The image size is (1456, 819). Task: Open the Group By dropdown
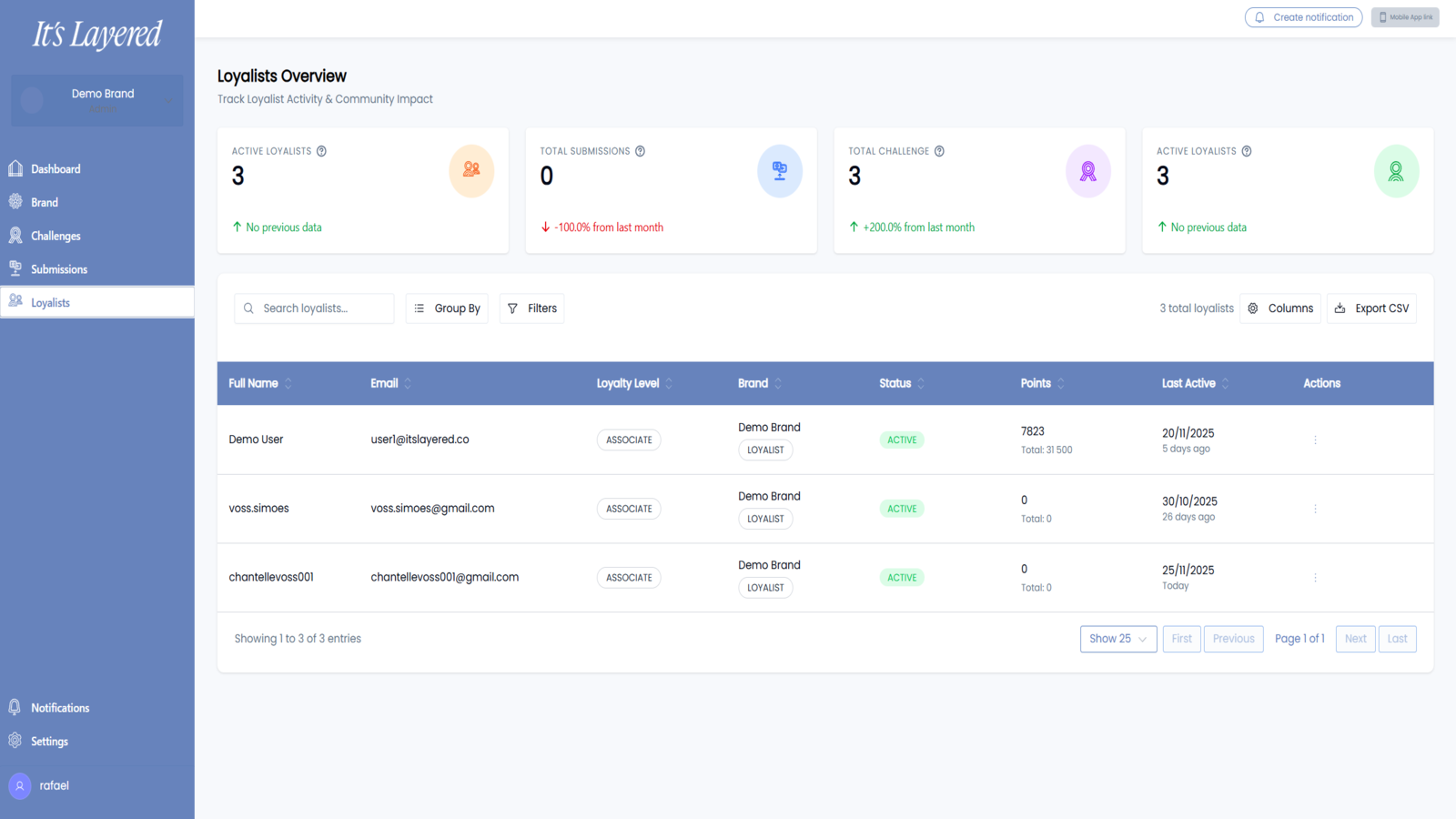[447, 308]
